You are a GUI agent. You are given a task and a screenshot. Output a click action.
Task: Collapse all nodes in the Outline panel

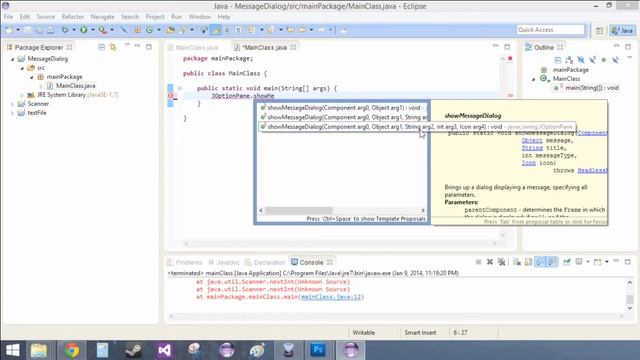[x=558, y=60]
